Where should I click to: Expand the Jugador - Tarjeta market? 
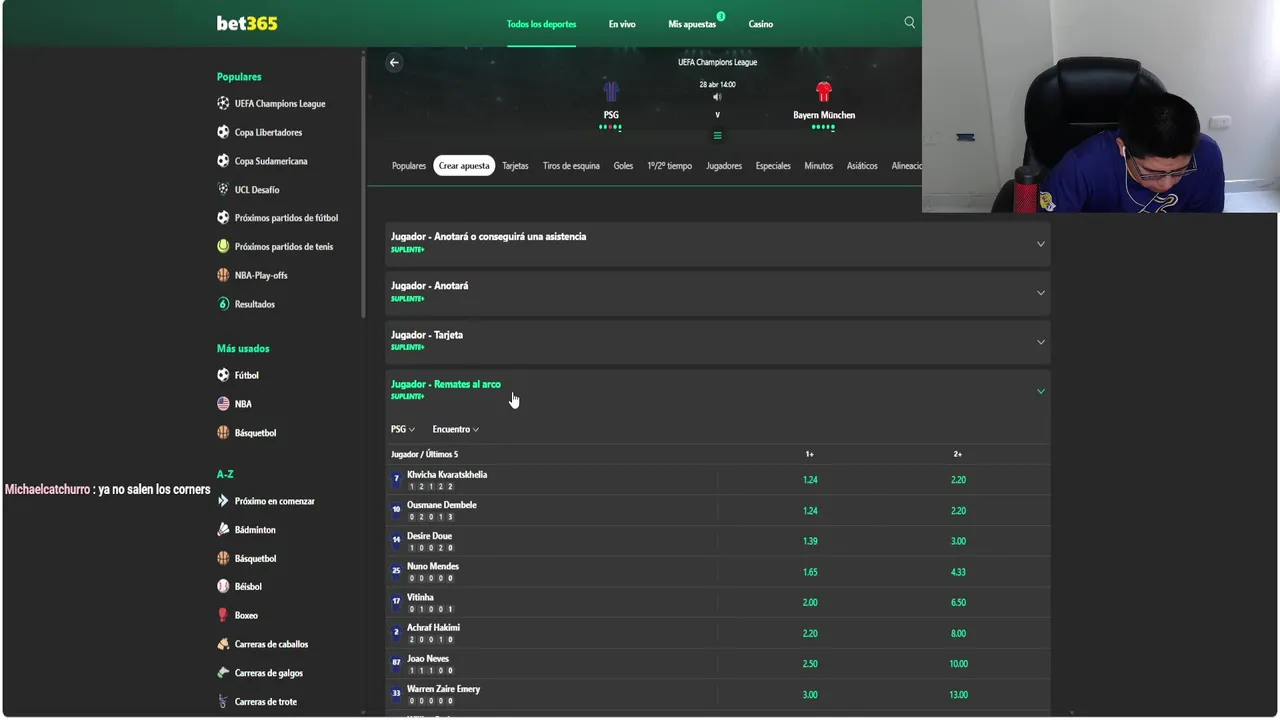point(718,340)
